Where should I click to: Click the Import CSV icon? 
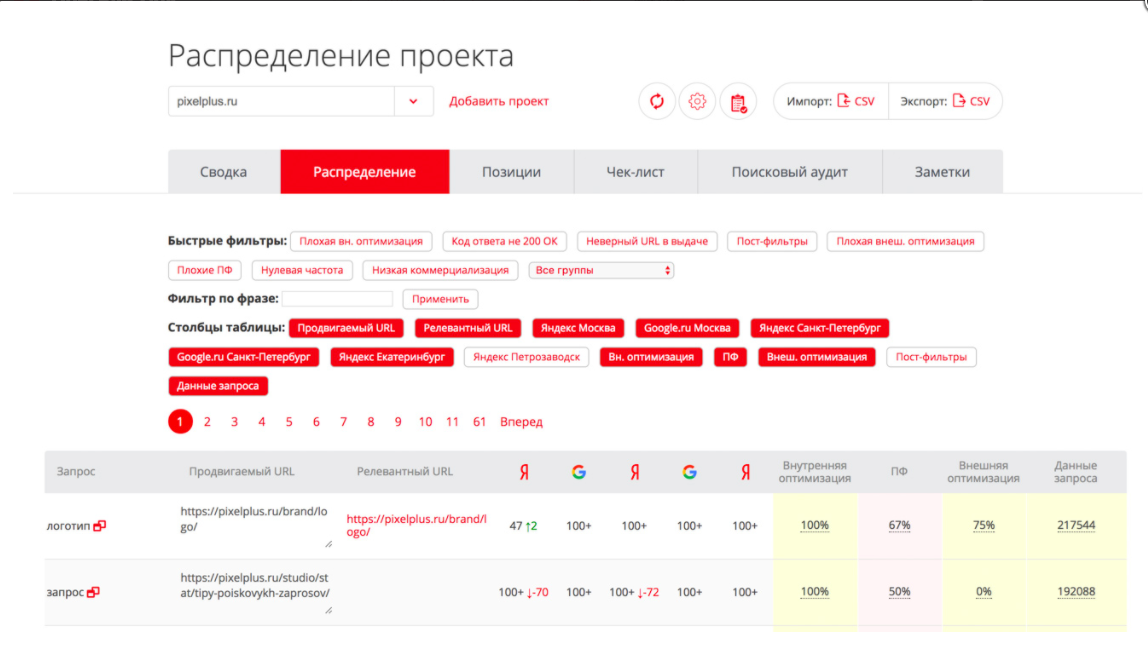pyautogui.click(x=845, y=100)
